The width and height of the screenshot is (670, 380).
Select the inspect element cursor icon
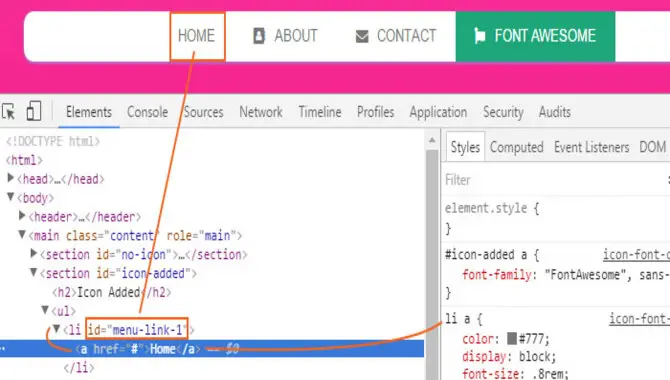pyautogui.click(x=9, y=112)
